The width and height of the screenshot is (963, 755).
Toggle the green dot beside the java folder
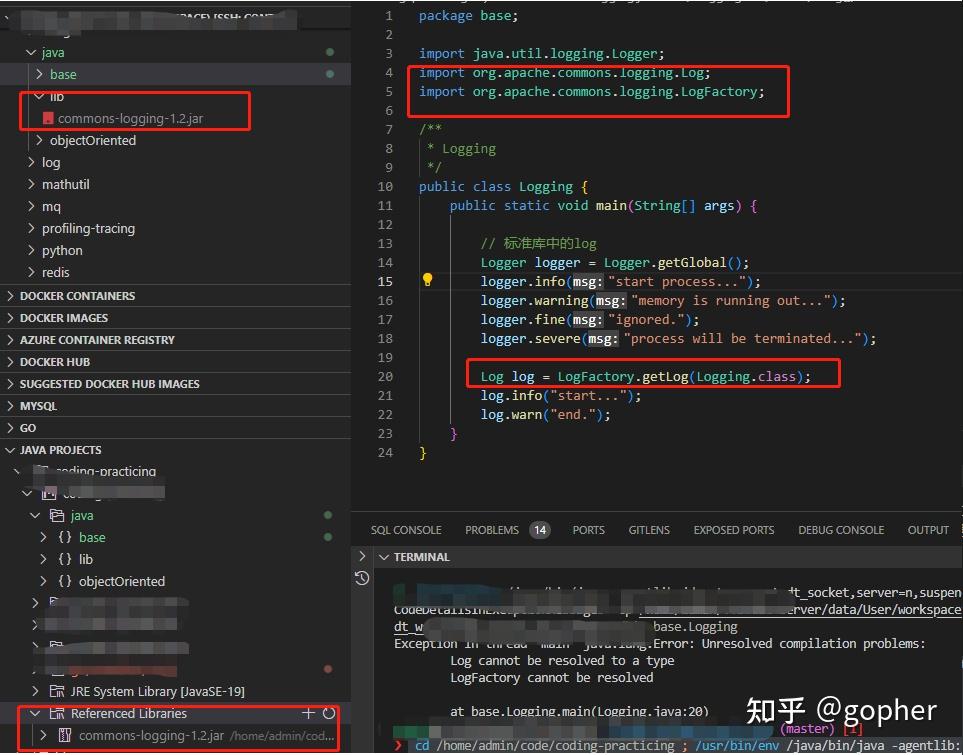point(330,52)
